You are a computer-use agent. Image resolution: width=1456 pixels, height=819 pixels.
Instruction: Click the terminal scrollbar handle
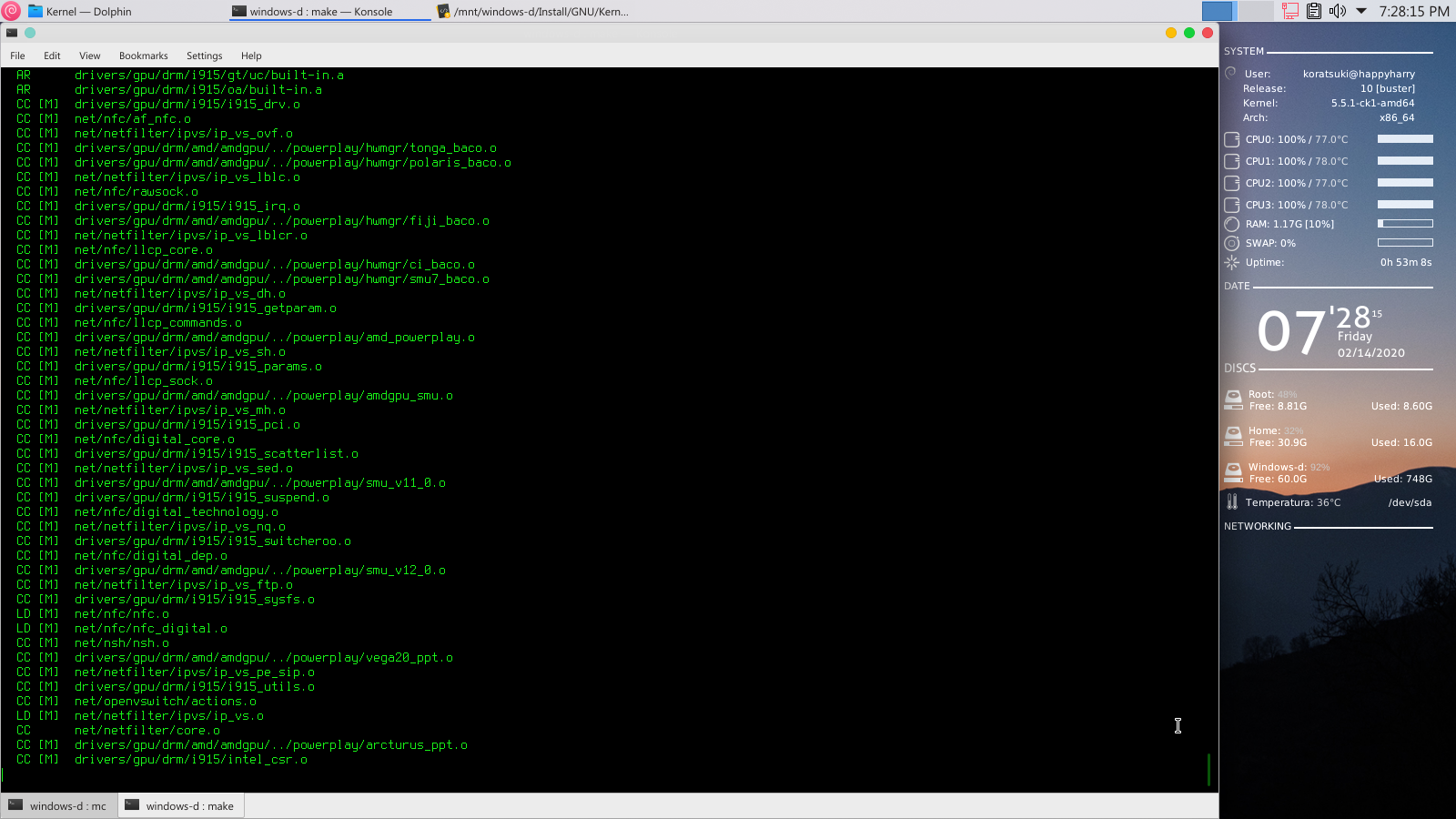[1209, 770]
